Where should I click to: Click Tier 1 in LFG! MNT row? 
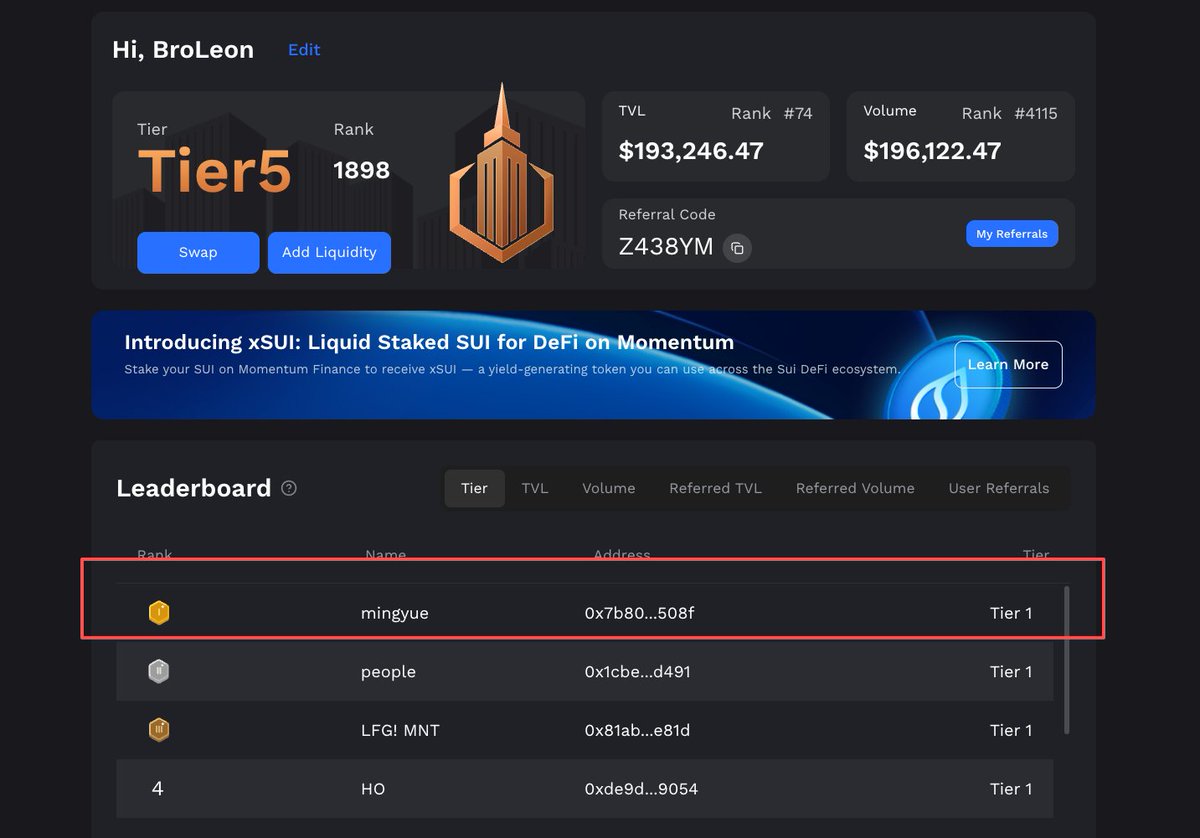(x=1011, y=730)
